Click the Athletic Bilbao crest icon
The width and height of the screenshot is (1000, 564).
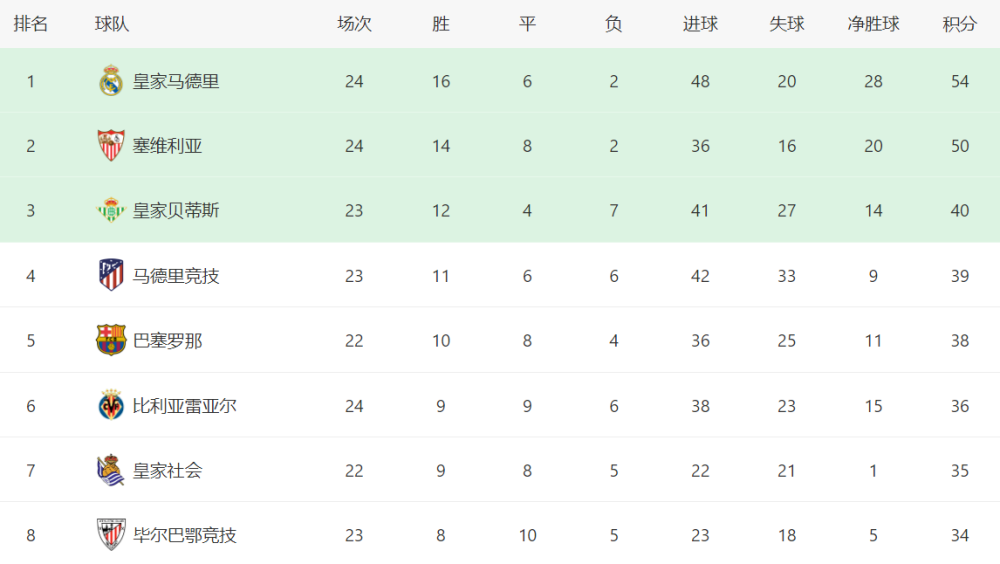pos(111,535)
